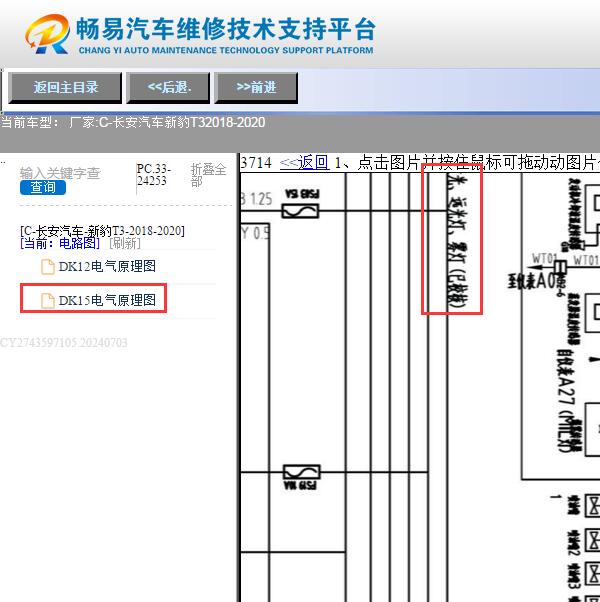Click the Chang Yi platform logo
600x602 pixels.
[x=47, y=34]
